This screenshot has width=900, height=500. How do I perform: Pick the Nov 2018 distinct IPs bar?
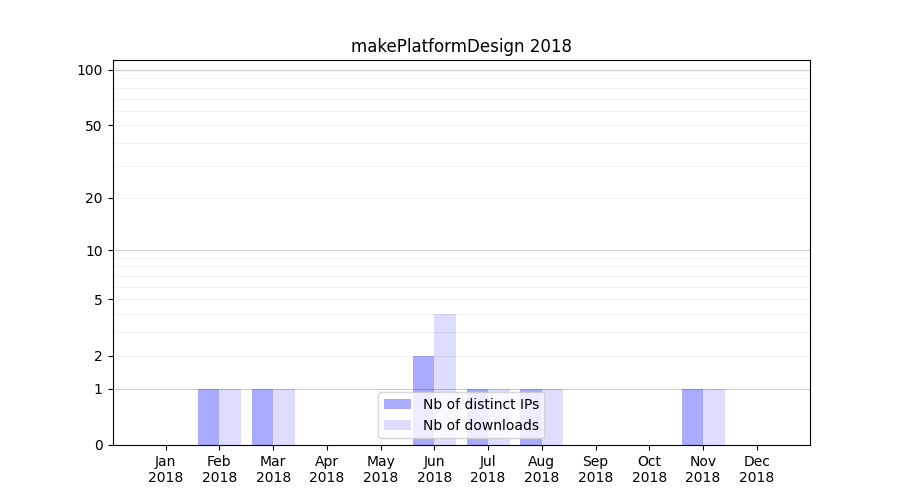[x=692, y=417]
